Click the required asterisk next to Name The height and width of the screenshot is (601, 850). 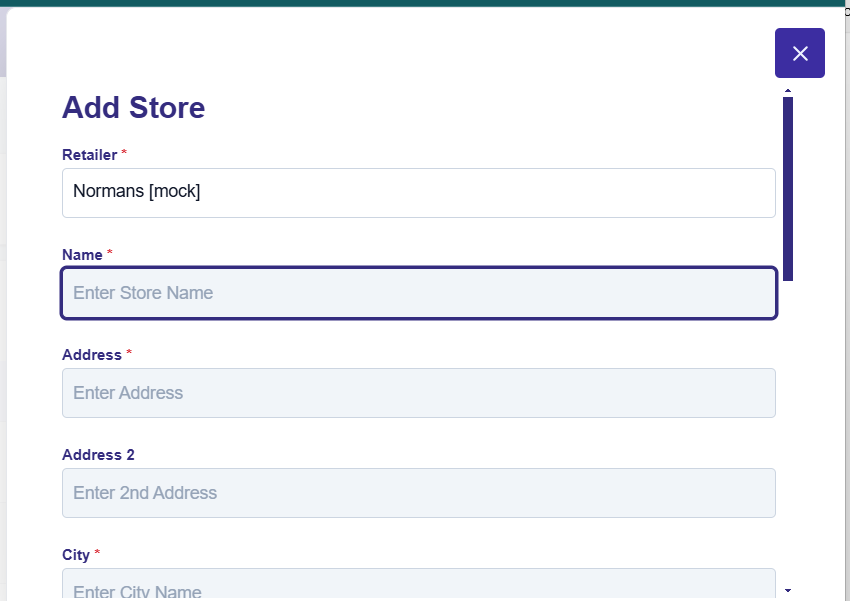coord(110,254)
